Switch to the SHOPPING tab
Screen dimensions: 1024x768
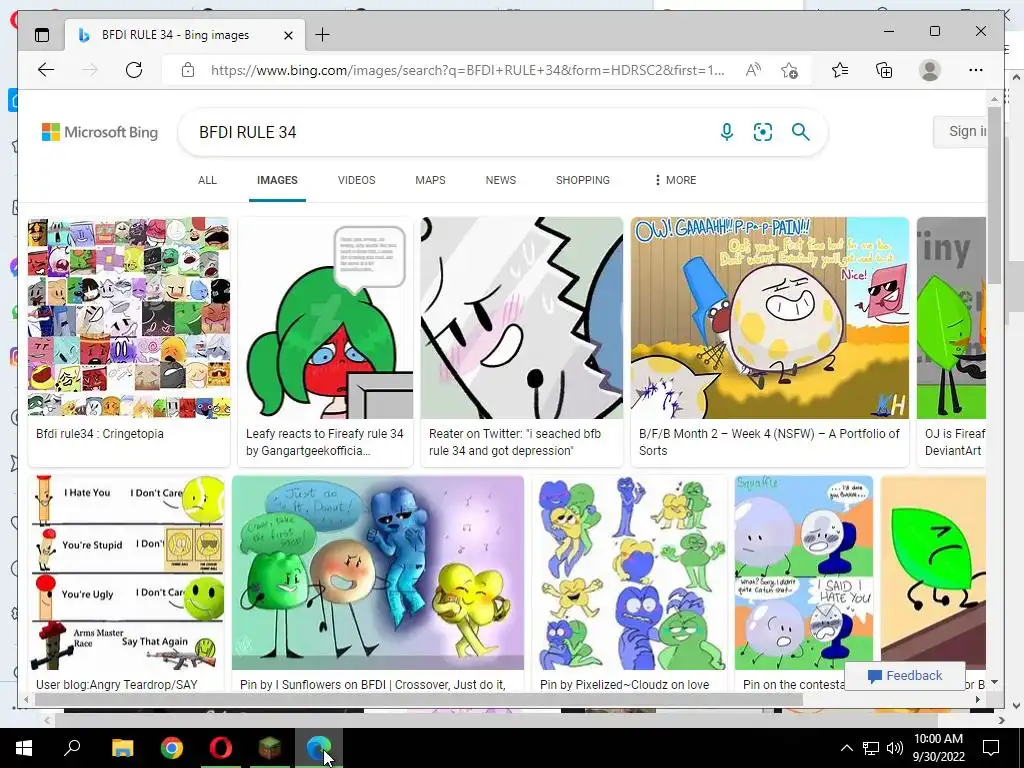tap(583, 180)
